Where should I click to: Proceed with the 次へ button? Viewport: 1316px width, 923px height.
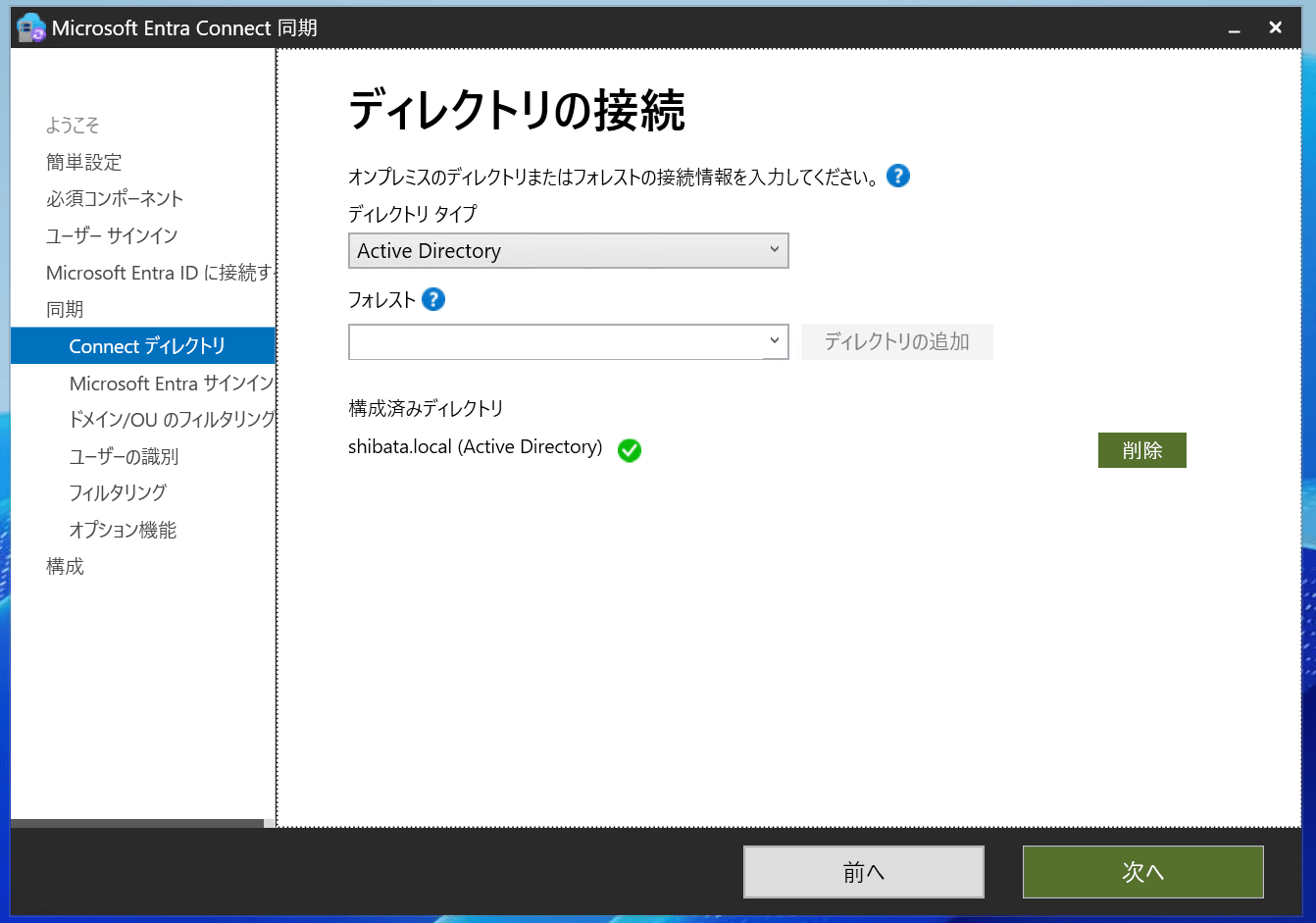1143,872
